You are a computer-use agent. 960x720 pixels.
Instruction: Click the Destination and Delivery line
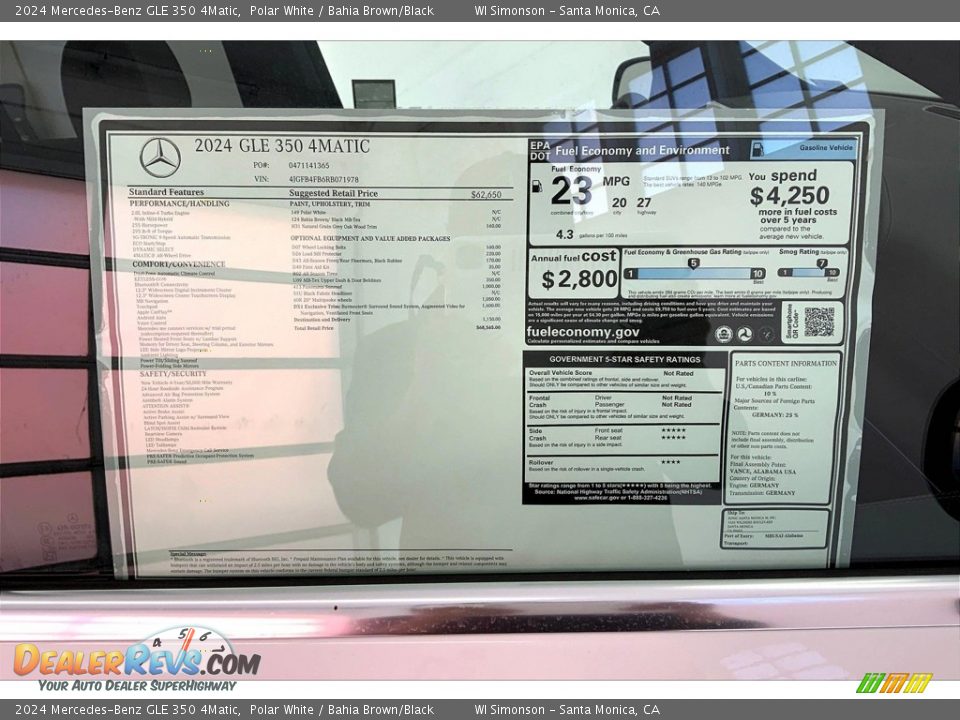(x=397, y=320)
